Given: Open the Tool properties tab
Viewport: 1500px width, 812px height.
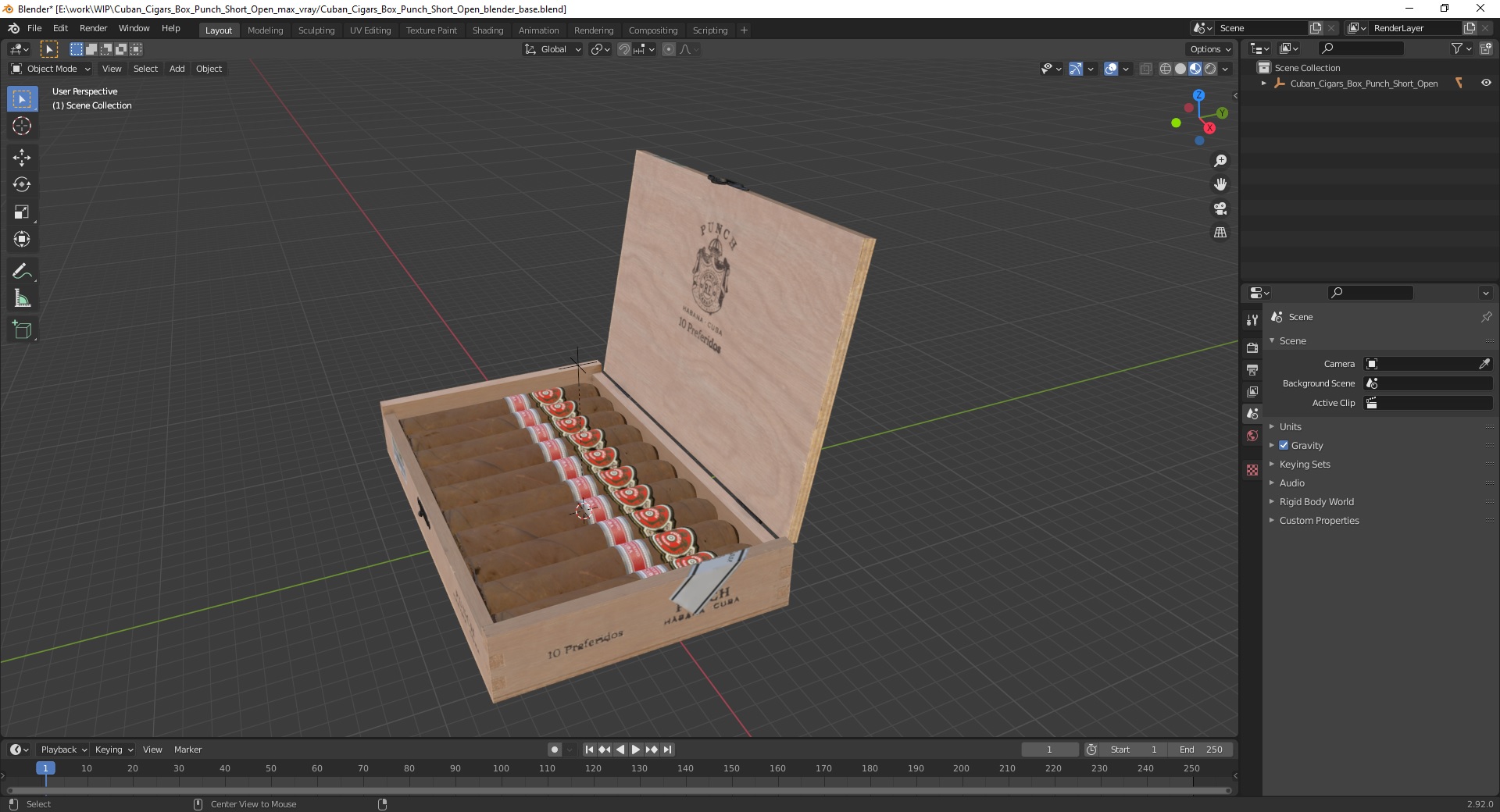Looking at the screenshot, I should click(1252, 320).
